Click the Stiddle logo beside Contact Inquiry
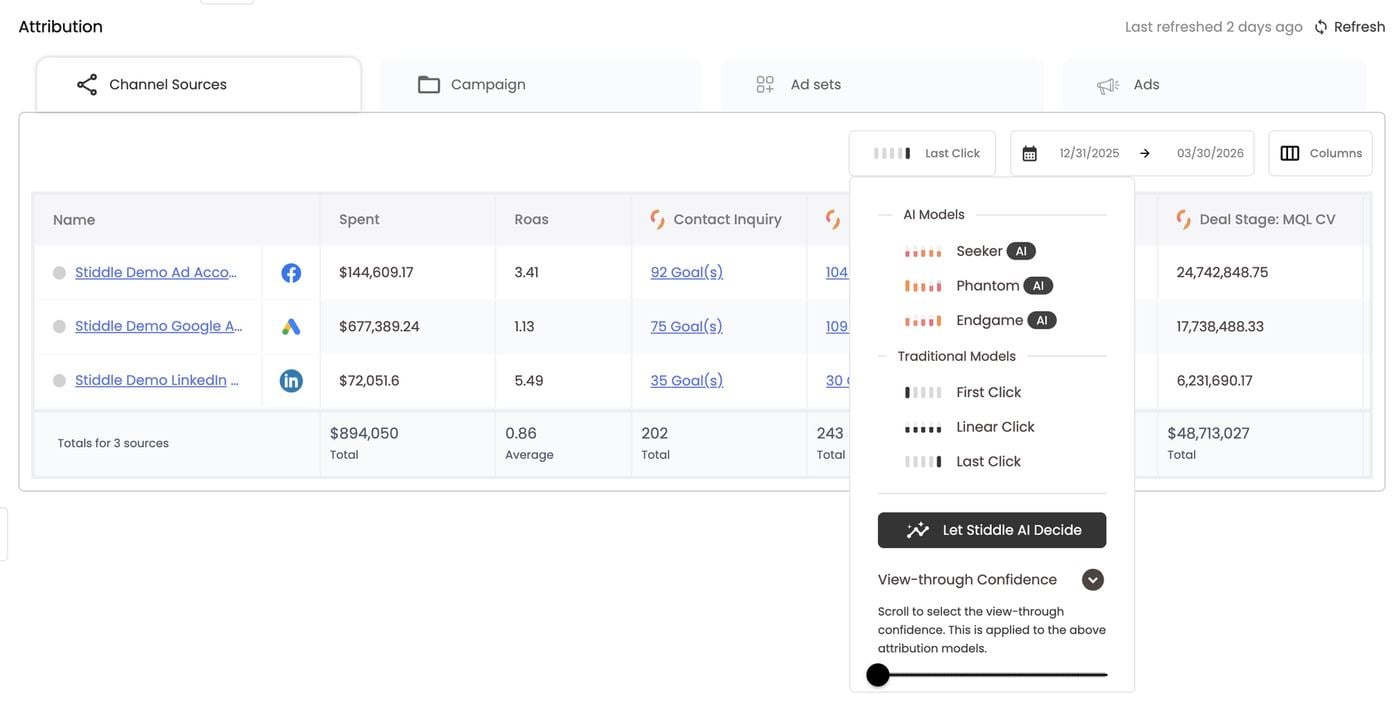This screenshot has height=702, width=1400. (x=657, y=219)
